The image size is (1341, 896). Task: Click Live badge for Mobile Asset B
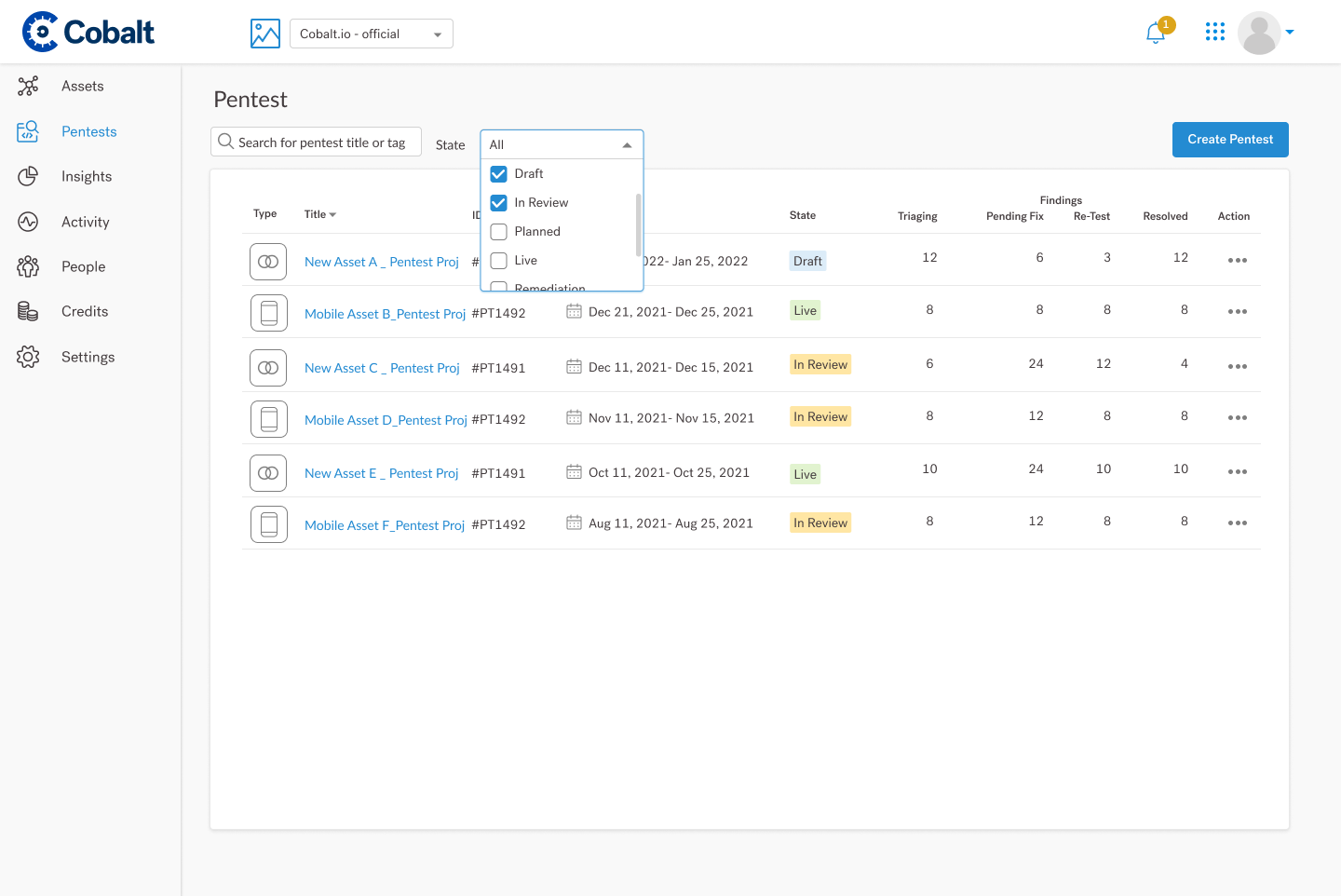806,310
